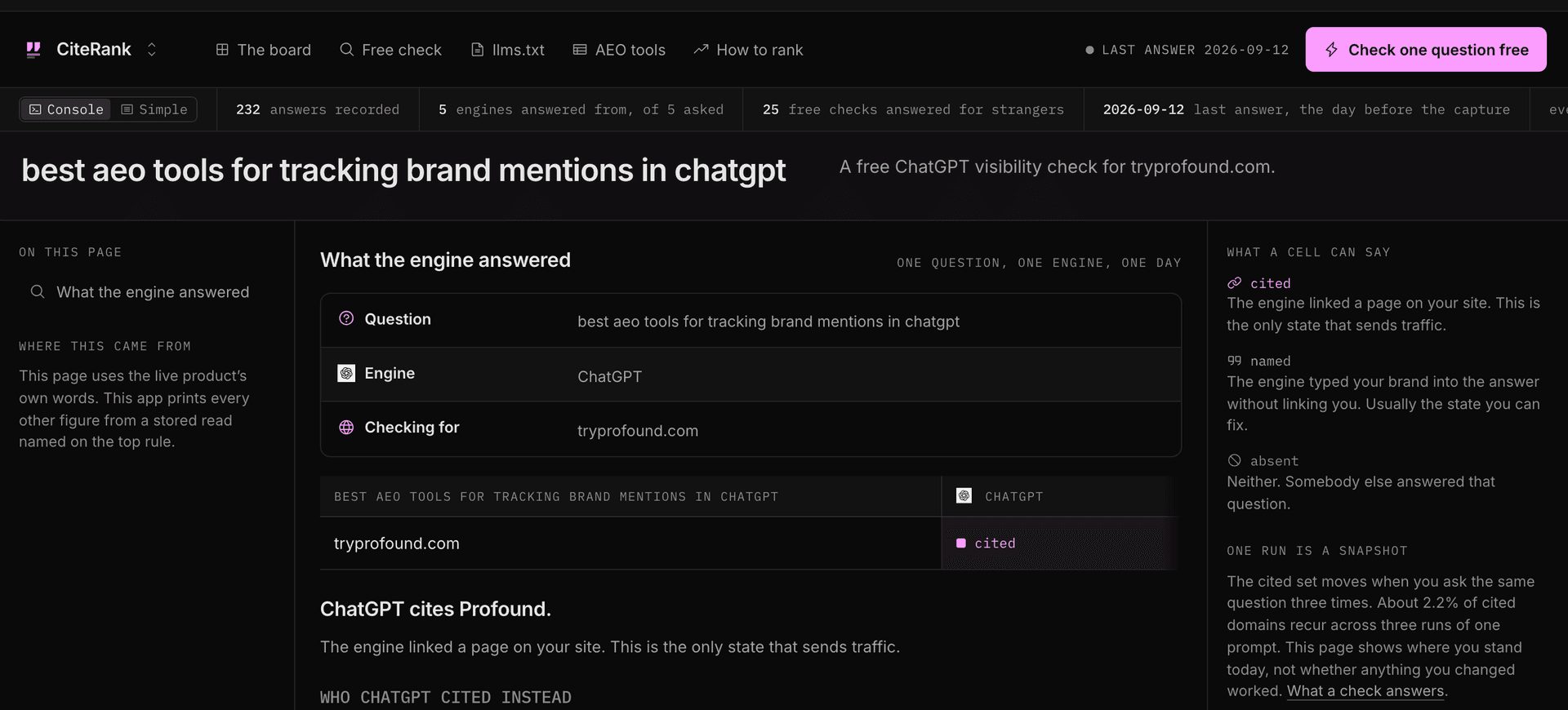Click the 2026-09-12 last answer stat

click(1307, 109)
